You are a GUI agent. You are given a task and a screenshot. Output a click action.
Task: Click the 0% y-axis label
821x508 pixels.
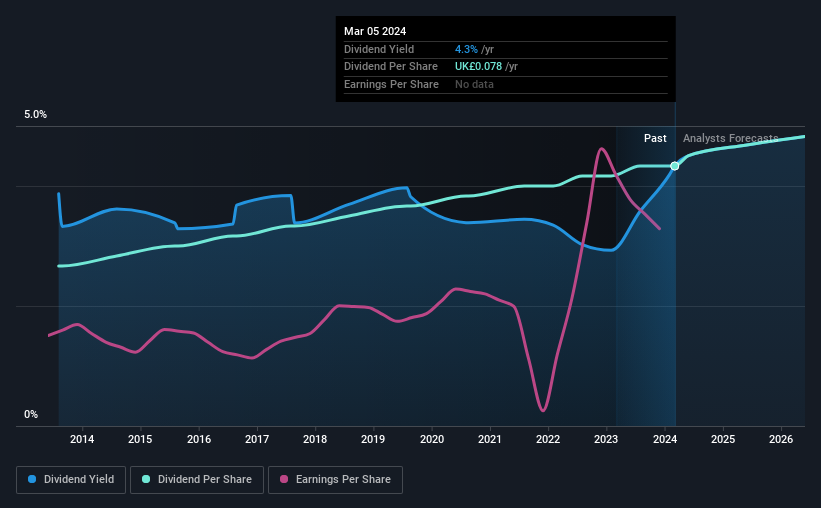click(x=31, y=414)
